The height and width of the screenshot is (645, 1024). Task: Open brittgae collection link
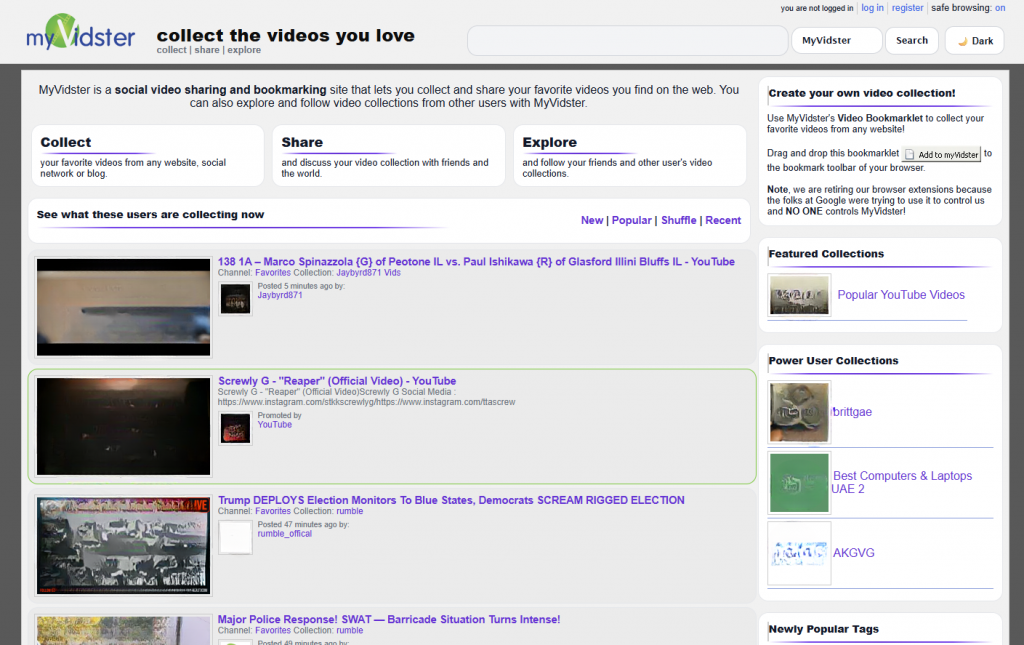click(x=852, y=412)
